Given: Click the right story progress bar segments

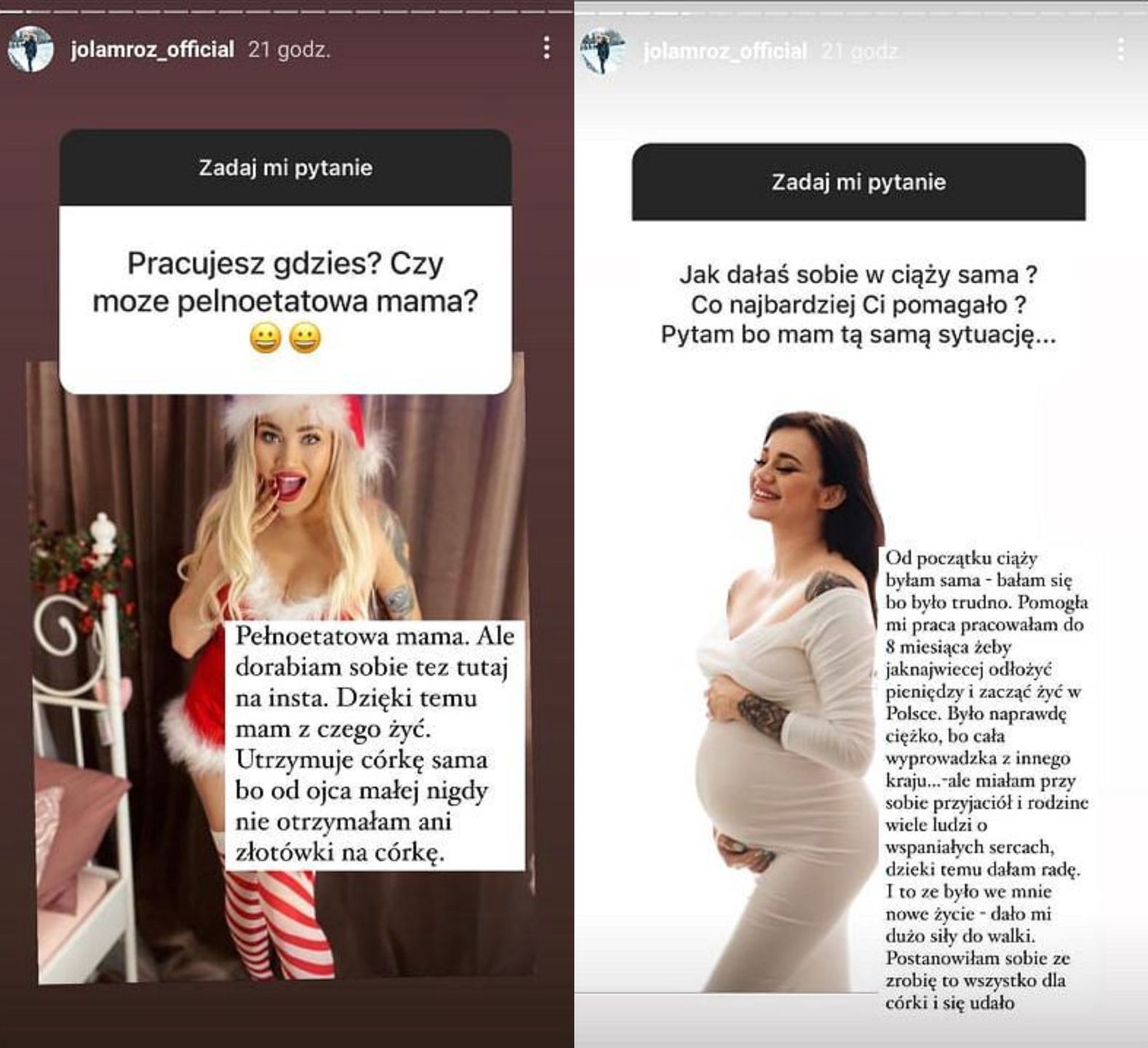Looking at the screenshot, I should pyautogui.click(x=861, y=12).
